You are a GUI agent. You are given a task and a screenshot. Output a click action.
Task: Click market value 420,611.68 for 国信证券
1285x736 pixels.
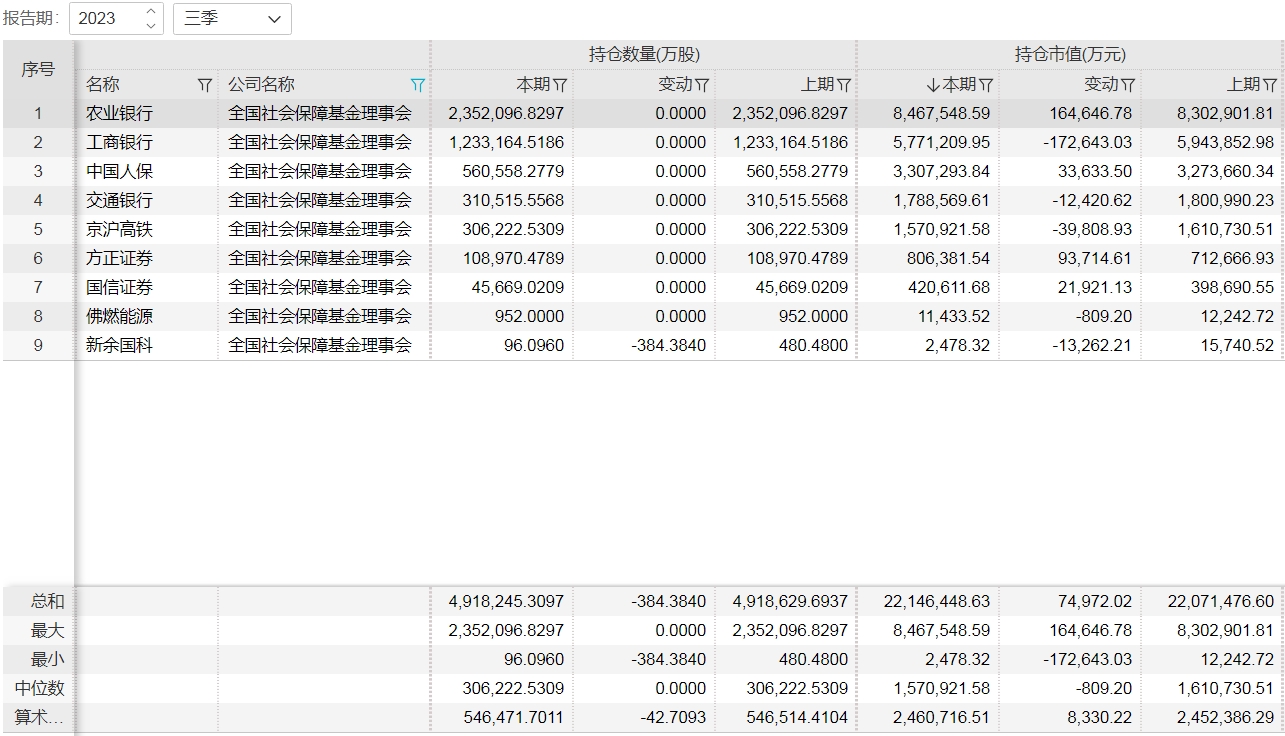click(x=949, y=288)
